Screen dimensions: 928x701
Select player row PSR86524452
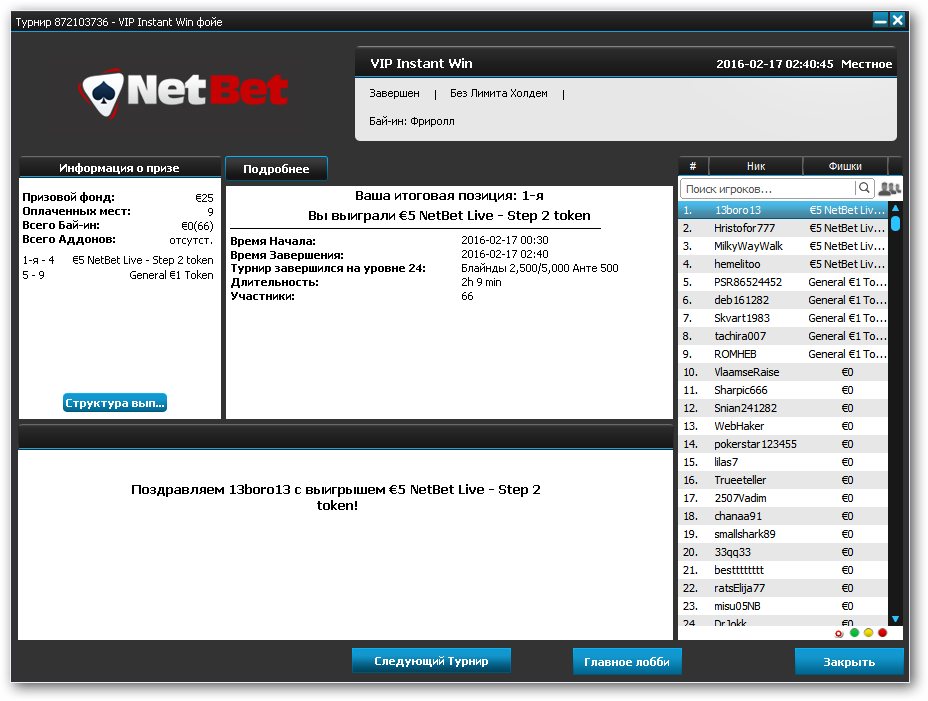pyautogui.click(x=783, y=282)
